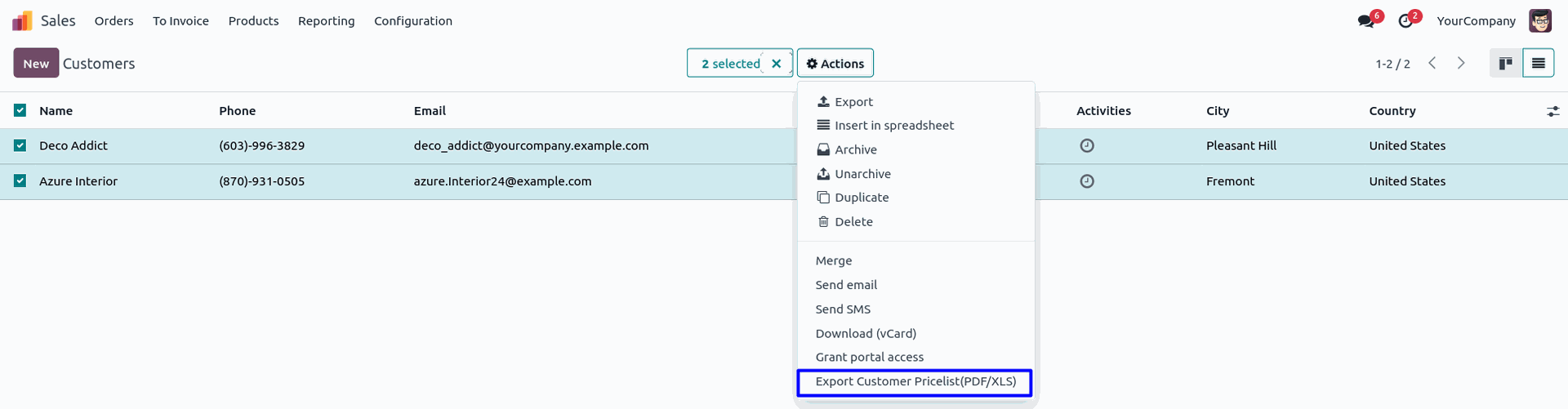The image size is (1568, 409).
Task: Open the activities clock icon in navbar
Action: pos(1405,21)
